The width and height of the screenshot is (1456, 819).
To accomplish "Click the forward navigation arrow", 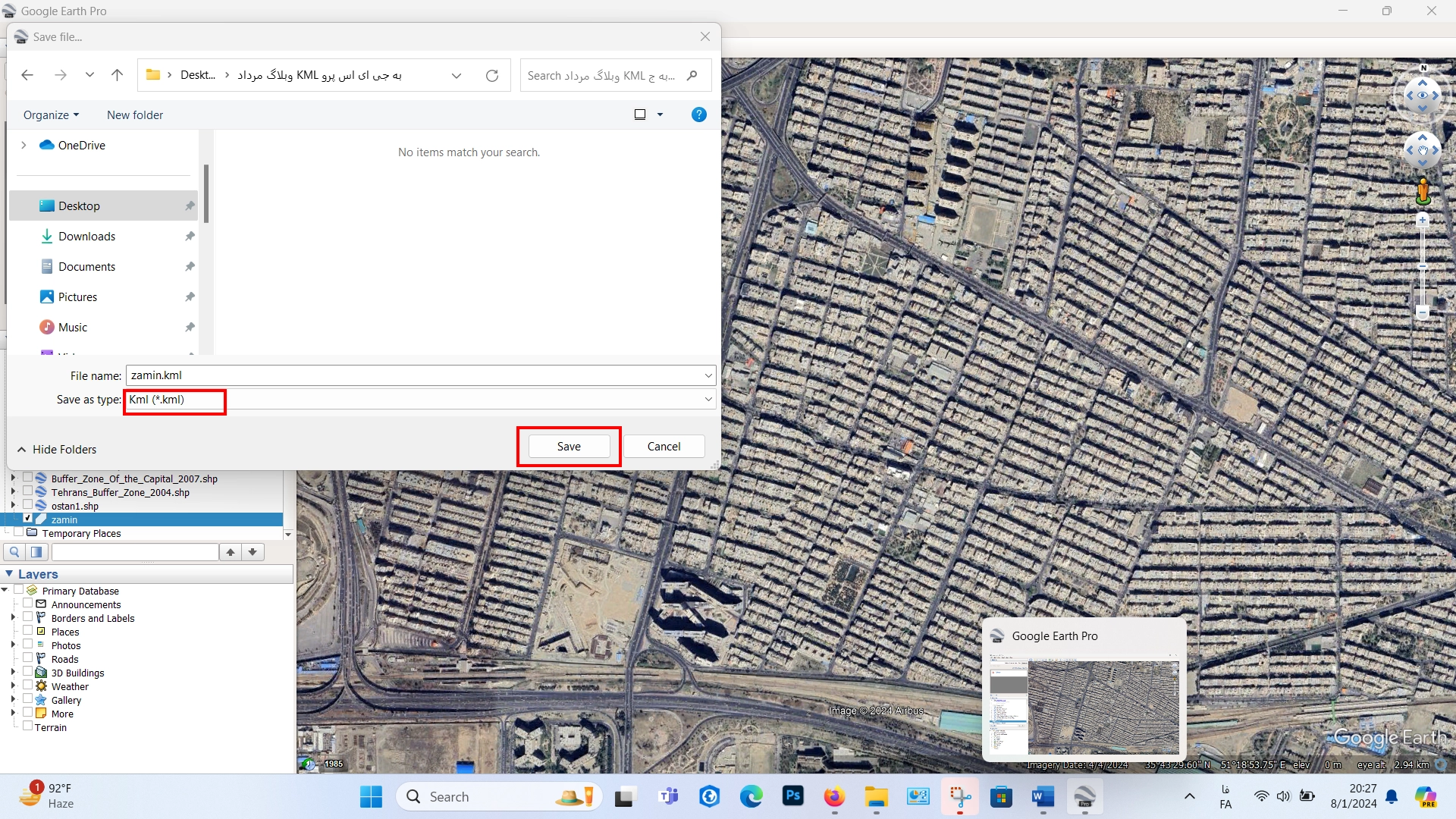I will click(60, 75).
